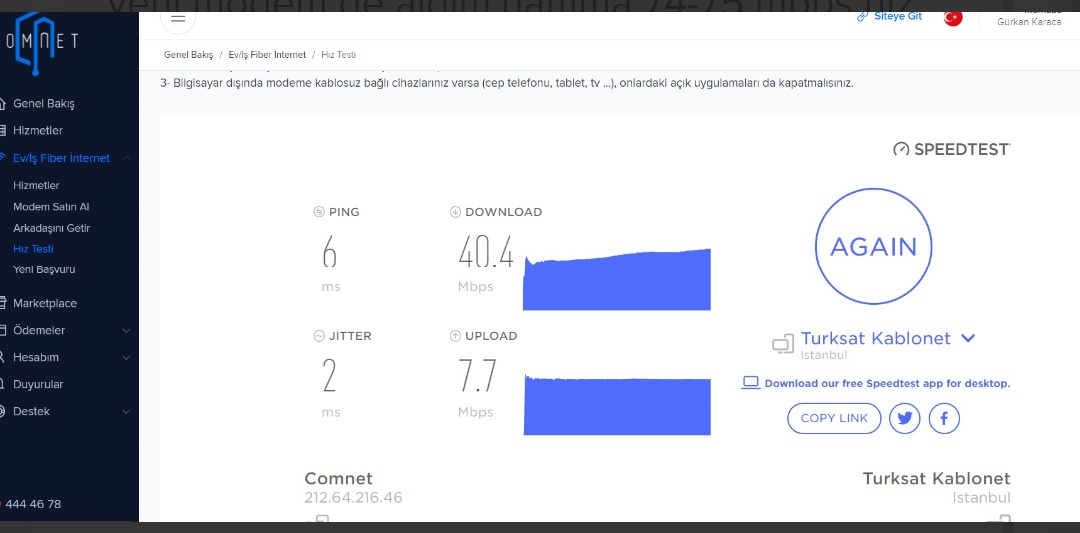Open Hizmetler under Ev/İş Fiber İnternet

36,185
